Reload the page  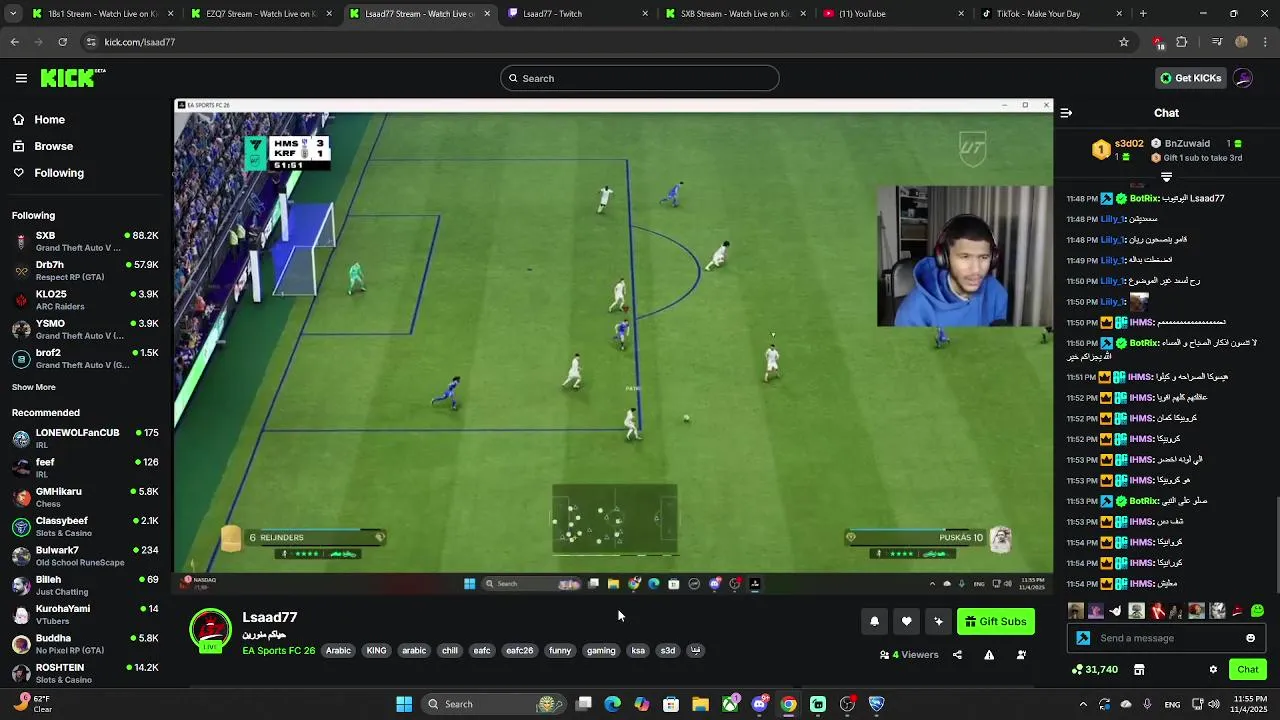(62, 42)
